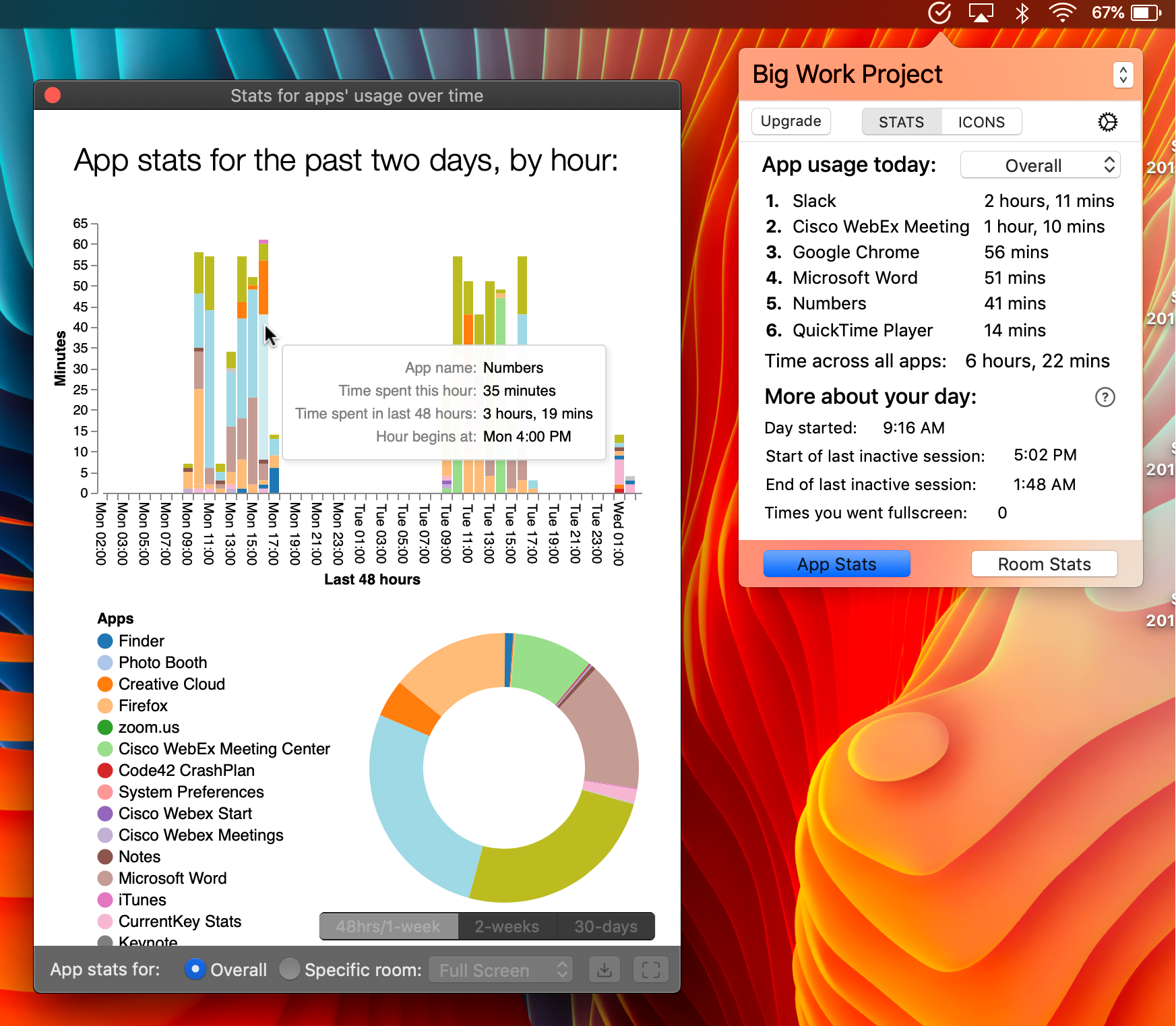Click the zoom.us legend color swatch
The width and height of the screenshot is (1176, 1026).
[x=105, y=727]
